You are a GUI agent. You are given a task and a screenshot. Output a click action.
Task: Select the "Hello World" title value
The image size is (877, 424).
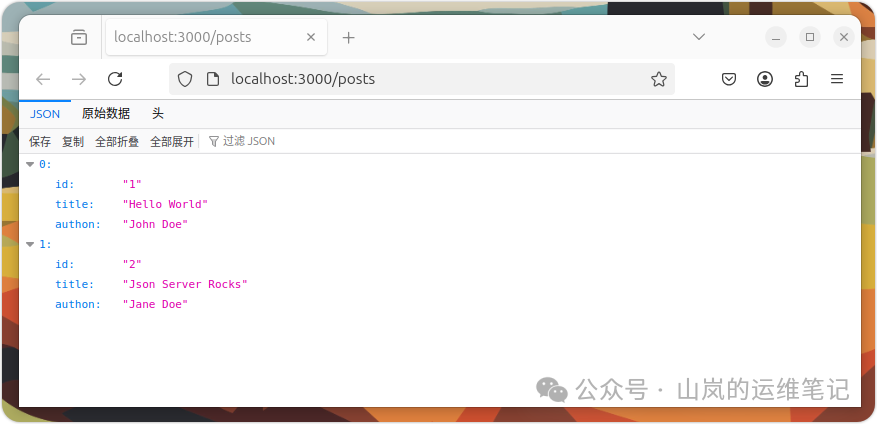[166, 204]
